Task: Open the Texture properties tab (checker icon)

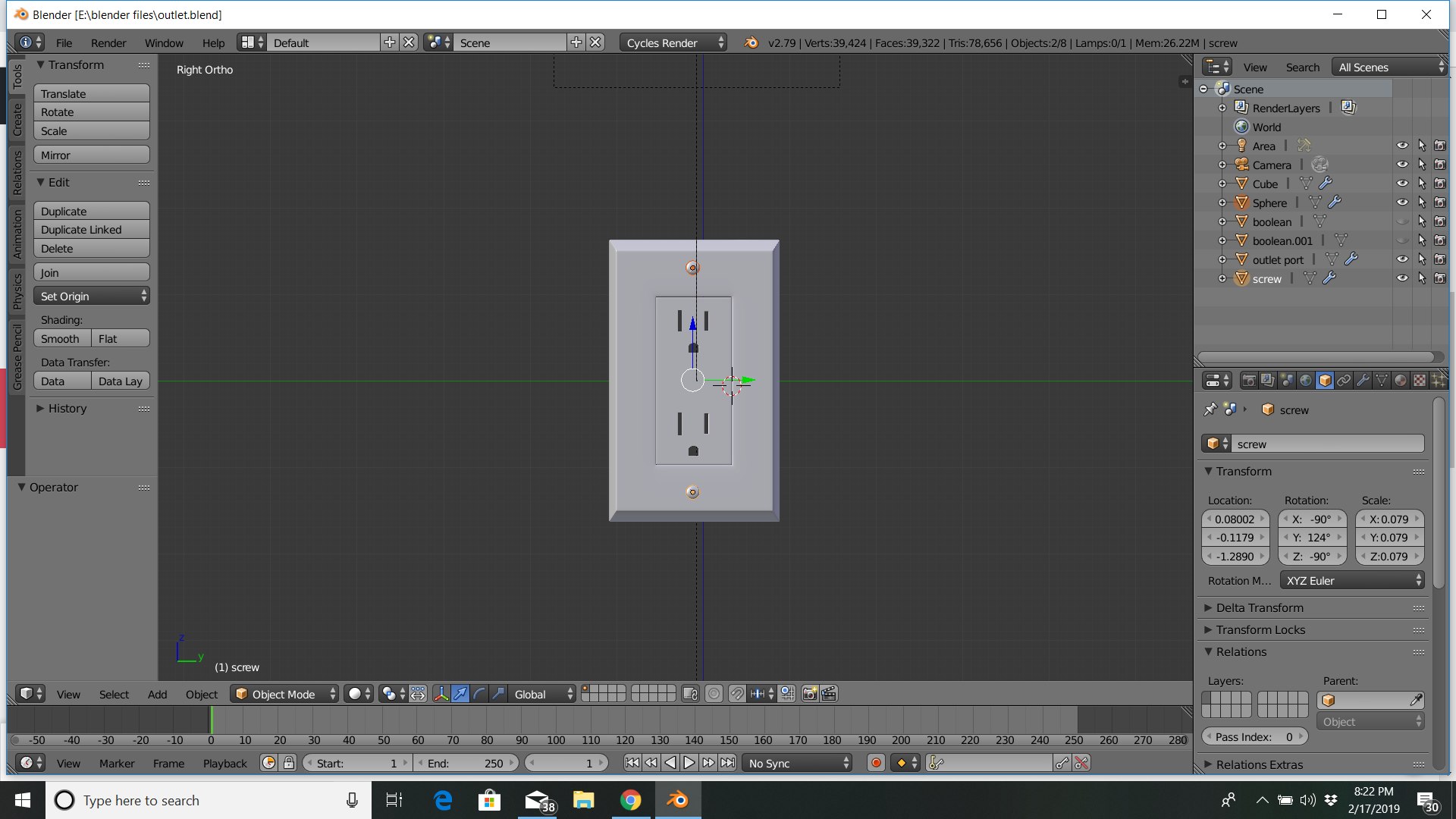Action: coord(1420,381)
